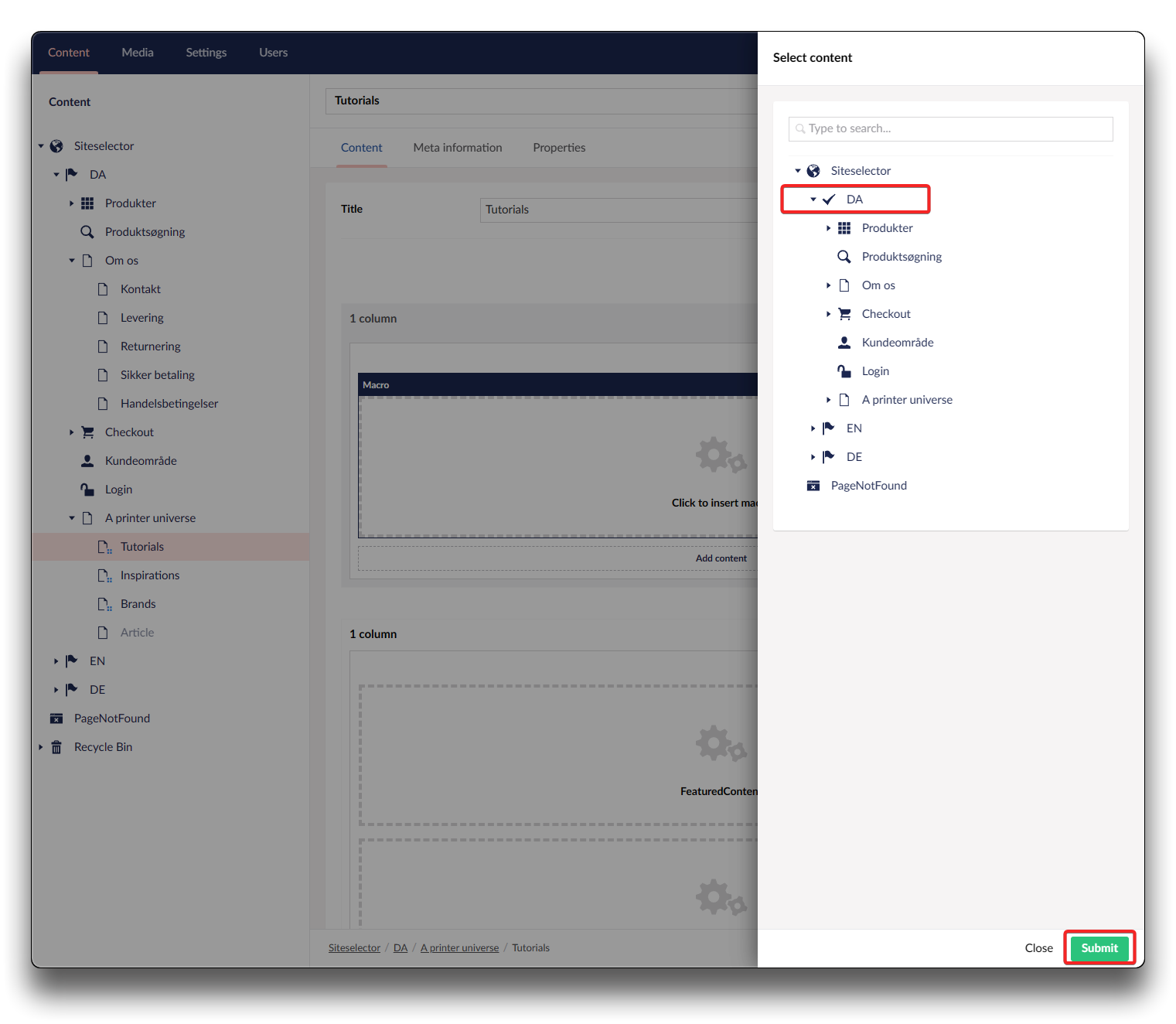Click the Checkout cart icon in dialog
Screen dimensions: 1176x1024
click(x=844, y=314)
